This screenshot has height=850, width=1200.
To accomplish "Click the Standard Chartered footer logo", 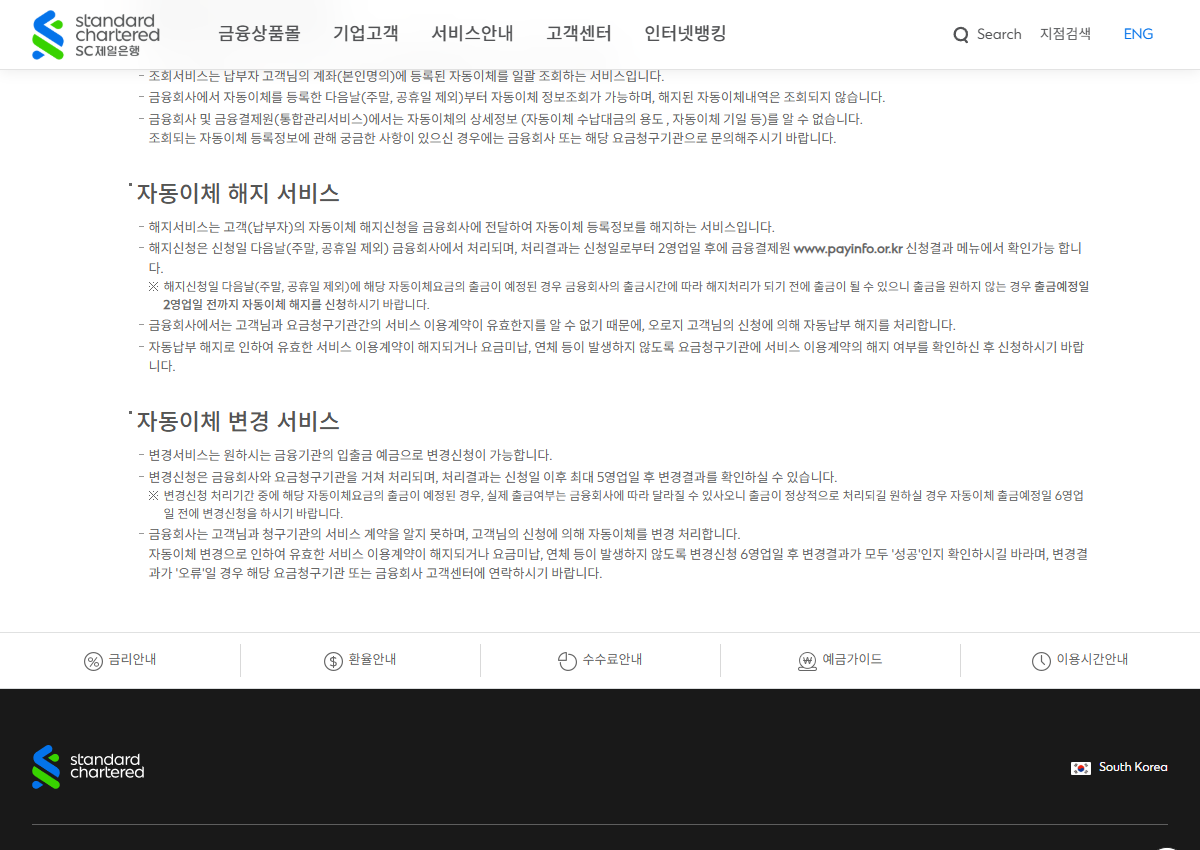I will click(88, 767).
